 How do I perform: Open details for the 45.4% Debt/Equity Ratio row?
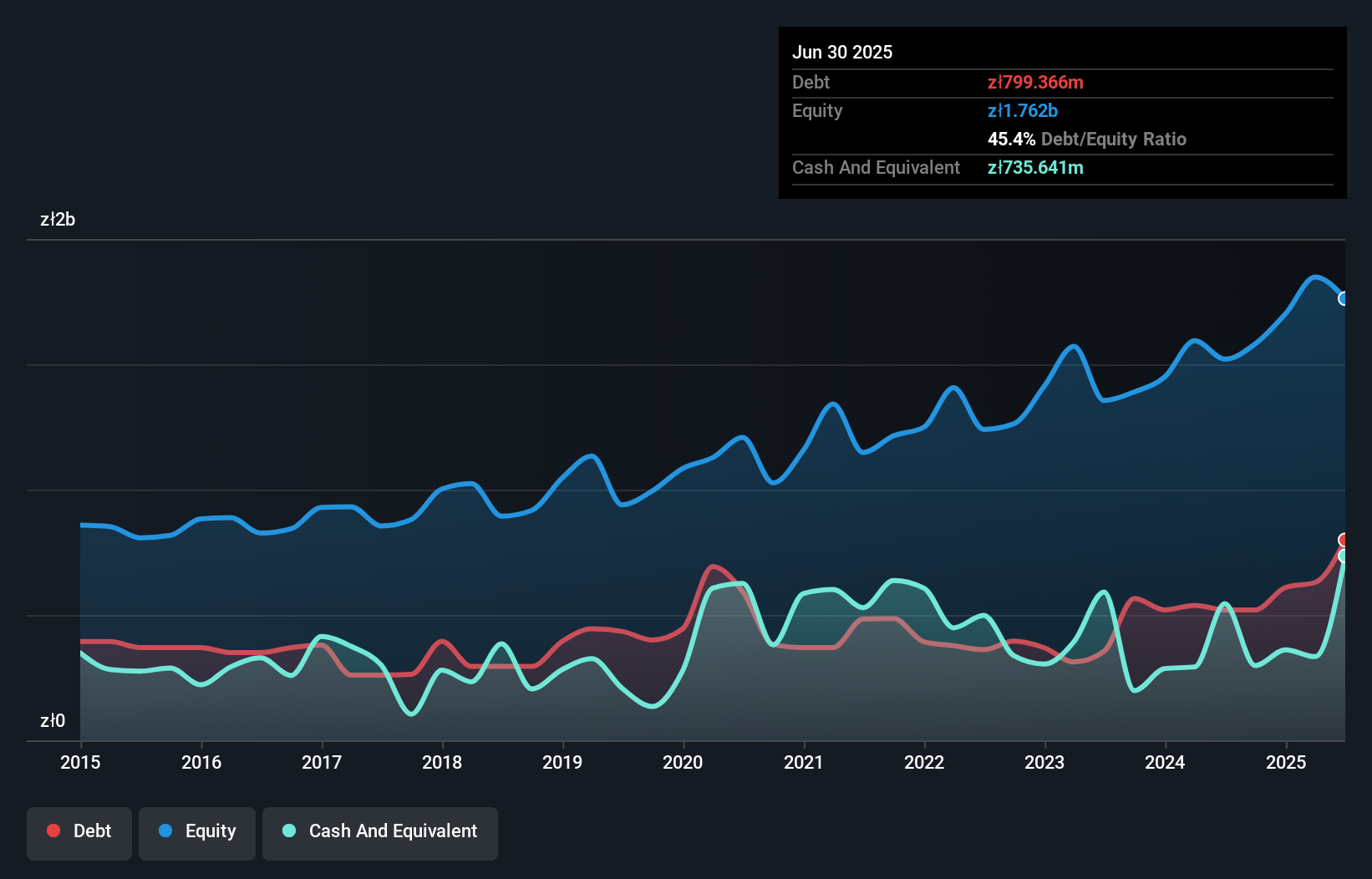tap(1086, 139)
